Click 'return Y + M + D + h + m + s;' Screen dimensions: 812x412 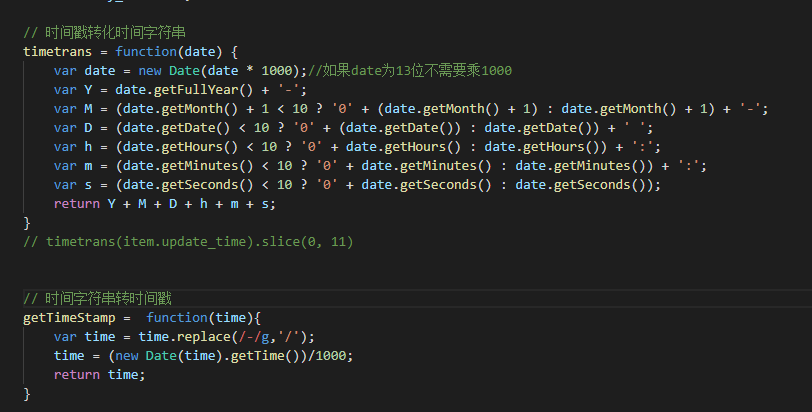[x=165, y=204]
